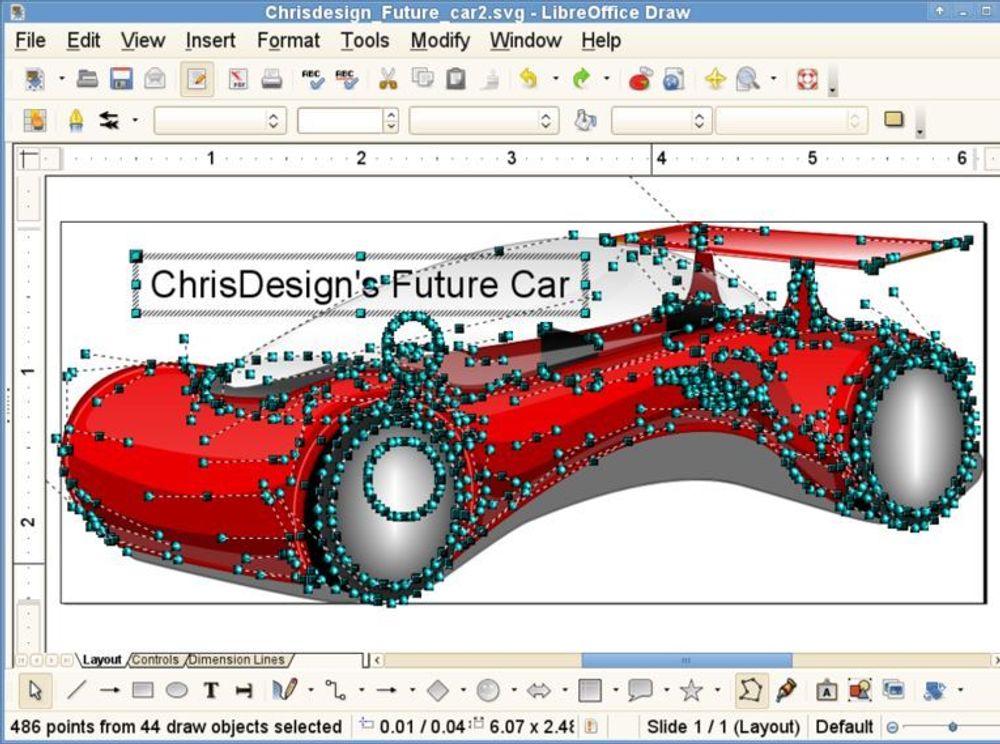Click the horizontal scrollbar thumb
Screen dimensions: 1000x744
pyautogui.click(x=686, y=660)
